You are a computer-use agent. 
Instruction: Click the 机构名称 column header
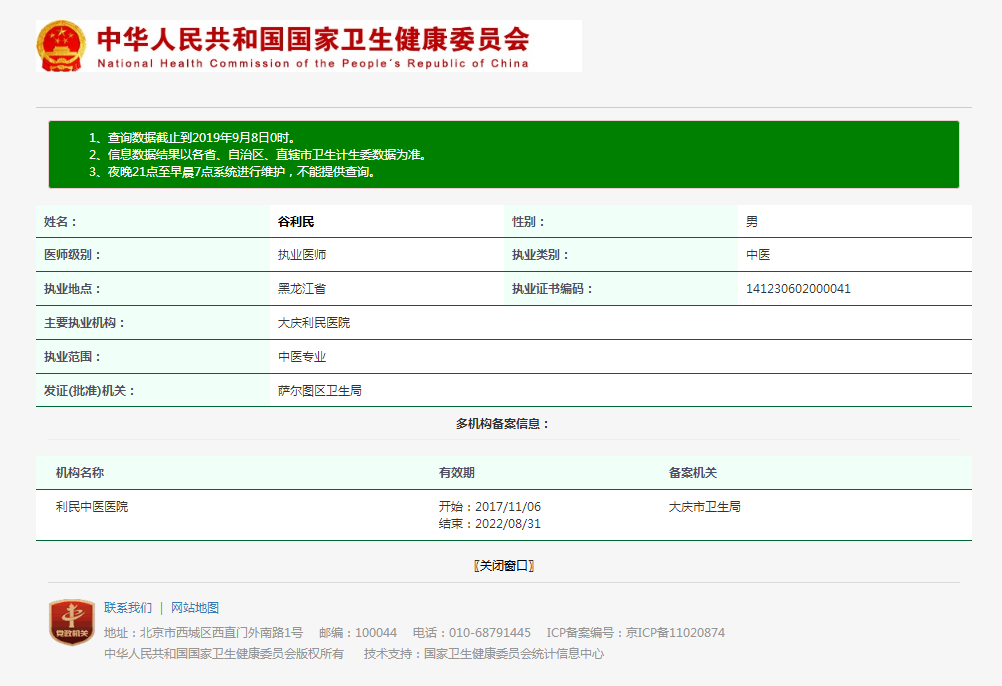(80, 473)
